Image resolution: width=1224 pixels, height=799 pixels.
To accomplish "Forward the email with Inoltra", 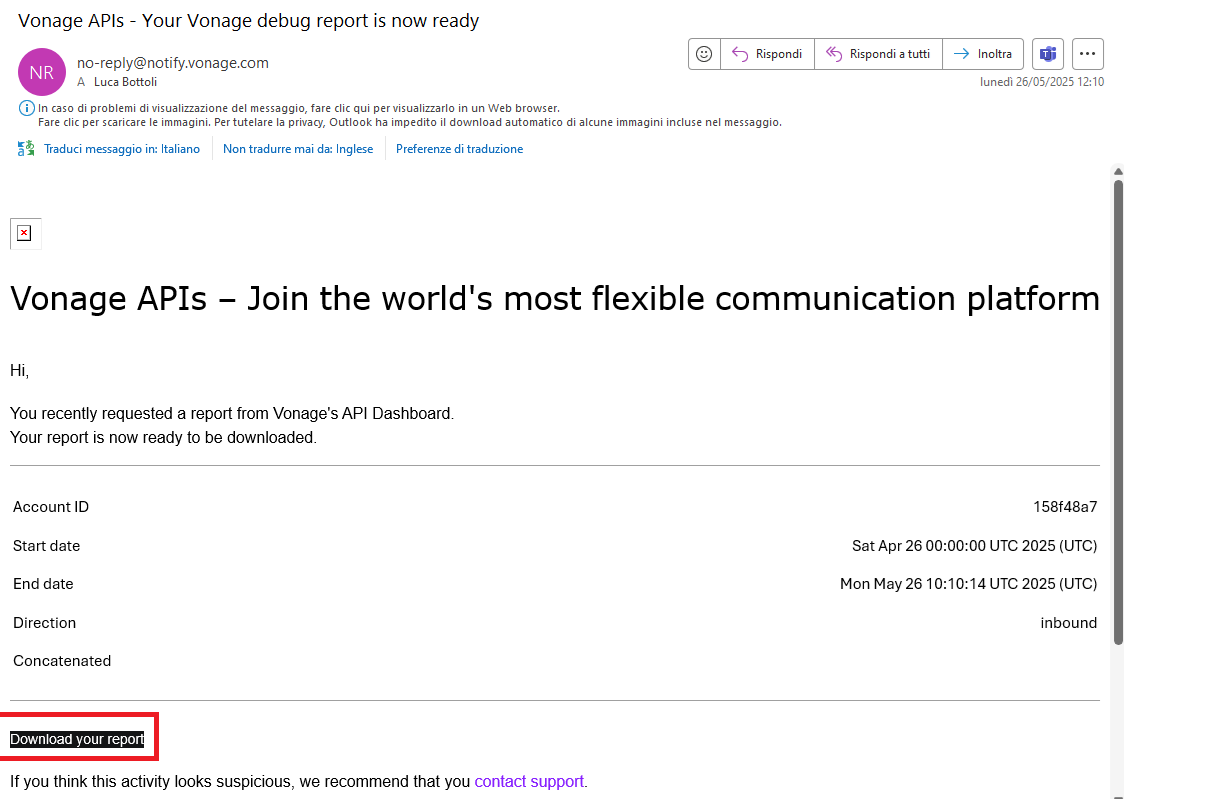I will (983, 54).
